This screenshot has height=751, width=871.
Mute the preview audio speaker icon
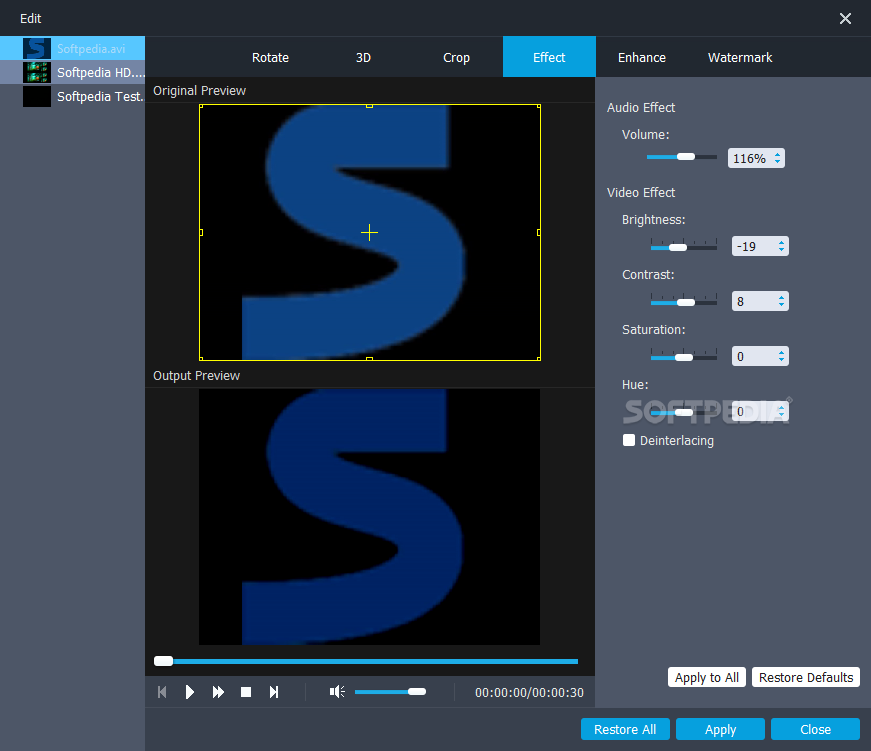[337, 692]
